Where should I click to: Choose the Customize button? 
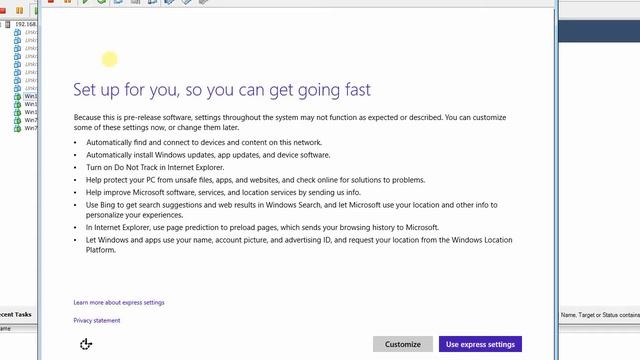pyautogui.click(x=402, y=344)
